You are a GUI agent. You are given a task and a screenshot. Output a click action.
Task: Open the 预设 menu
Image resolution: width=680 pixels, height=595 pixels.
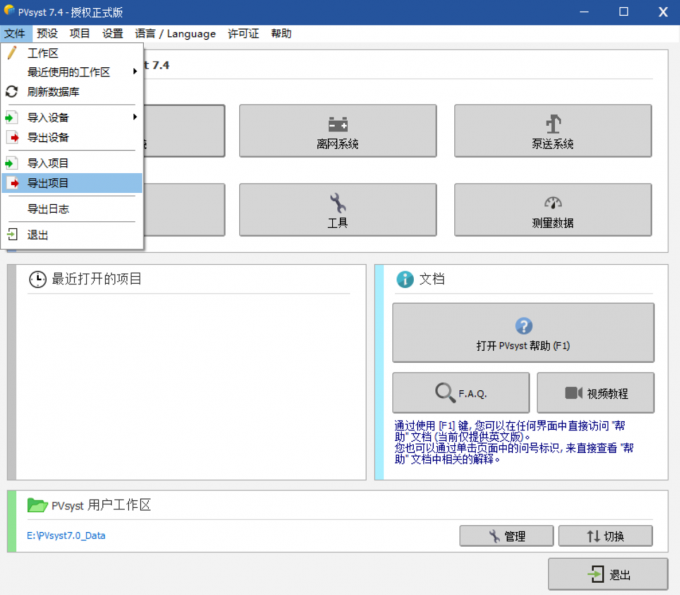[47, 33]
